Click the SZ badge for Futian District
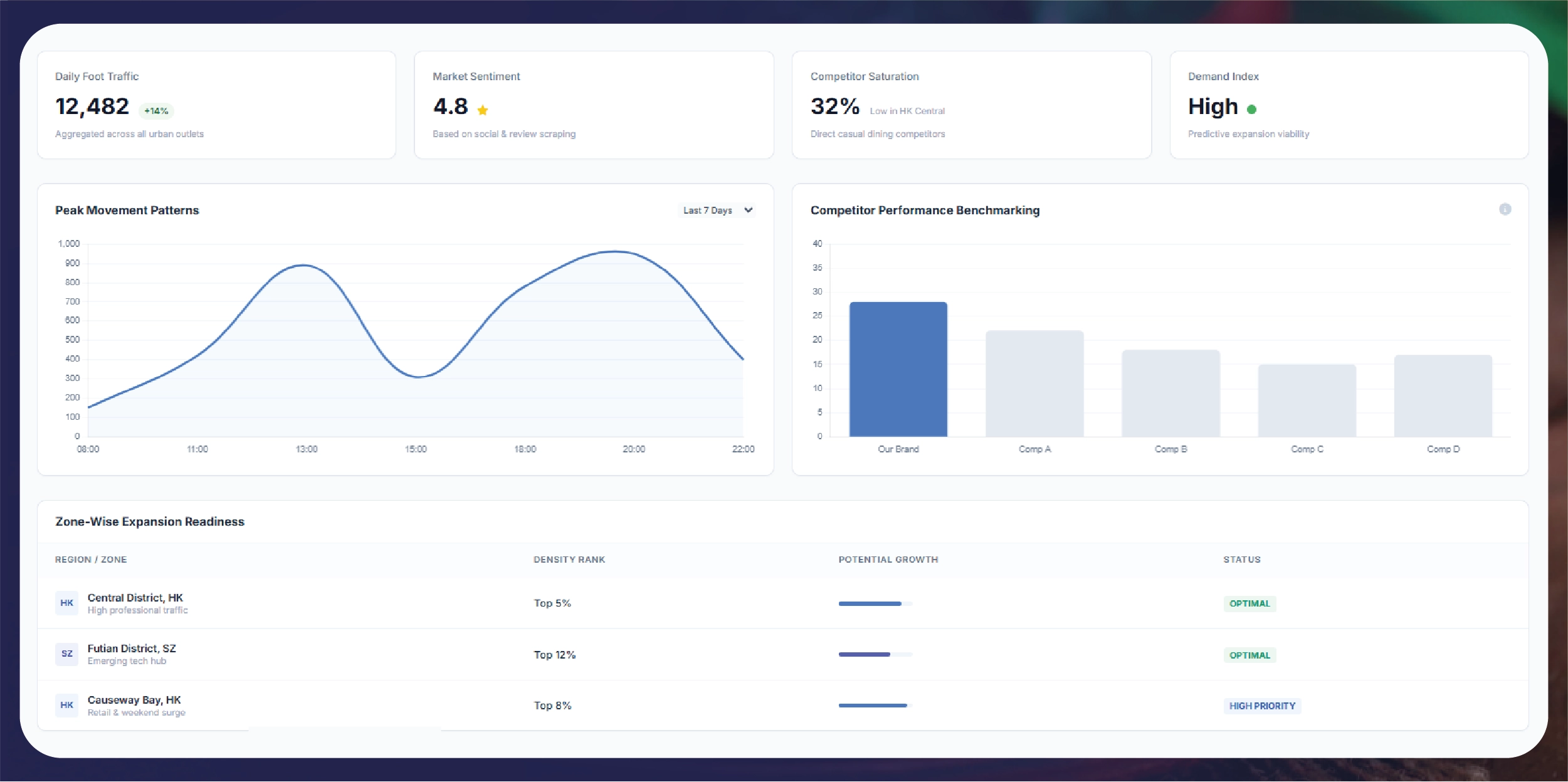The width and height of the screenshot is (1568, 782). point(66,654)
